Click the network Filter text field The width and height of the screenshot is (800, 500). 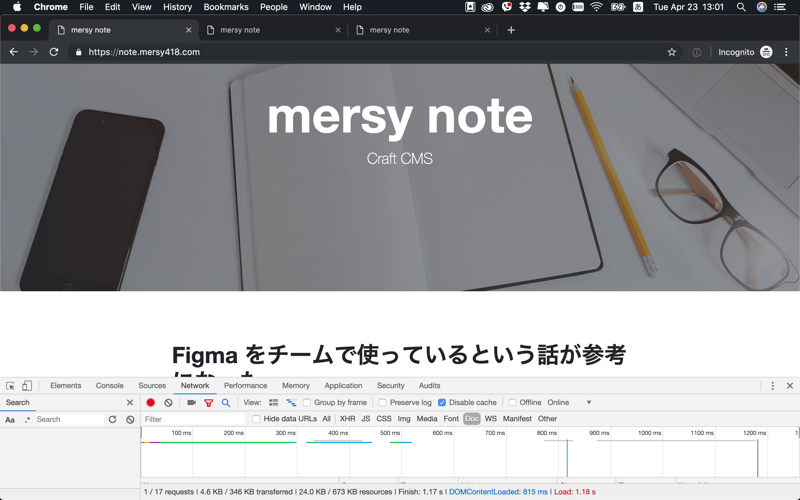point(192,419)
